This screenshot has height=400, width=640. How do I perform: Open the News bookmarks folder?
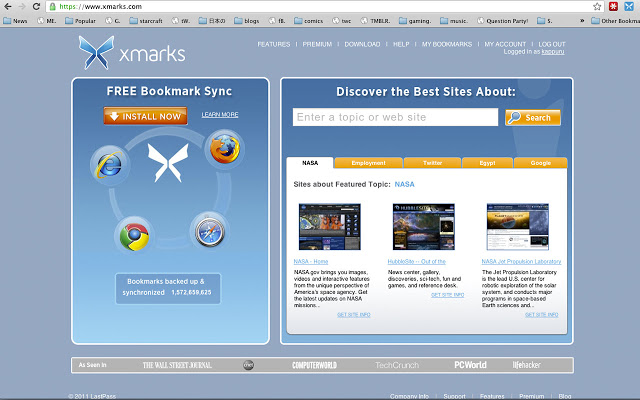click(x=15, y=21)
